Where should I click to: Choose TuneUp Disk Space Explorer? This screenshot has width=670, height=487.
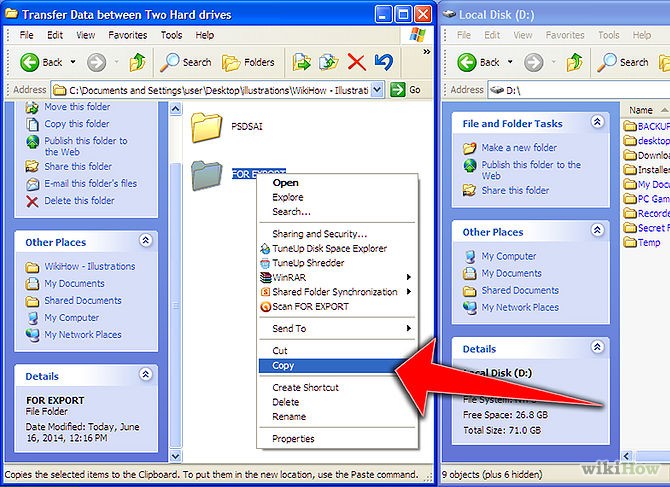(x=337, y=249)
